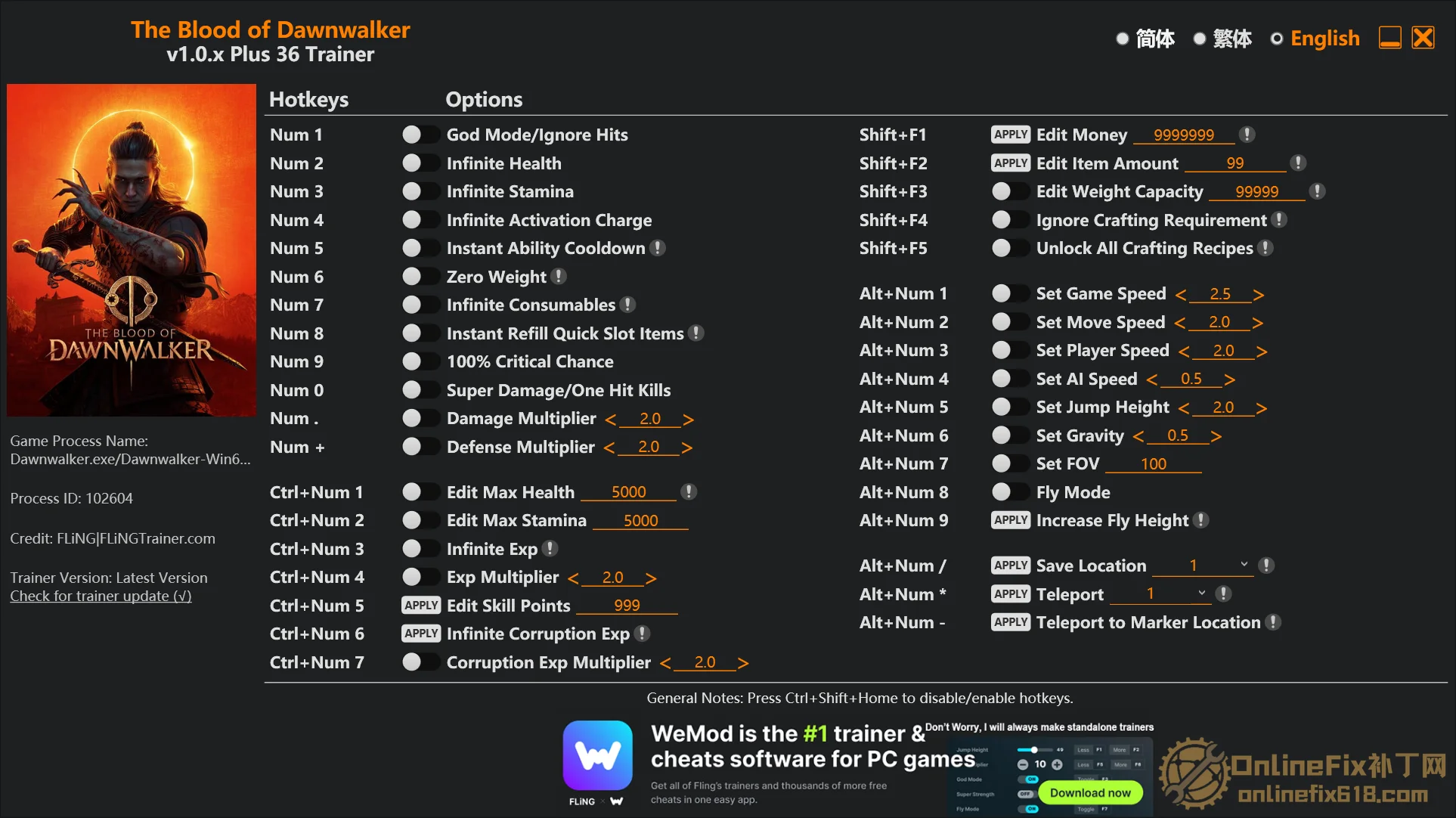Click the Dawnwalker game cover art
This screenshot has height=818, width=1456.
pyautogui.click(x=132, y=250)
